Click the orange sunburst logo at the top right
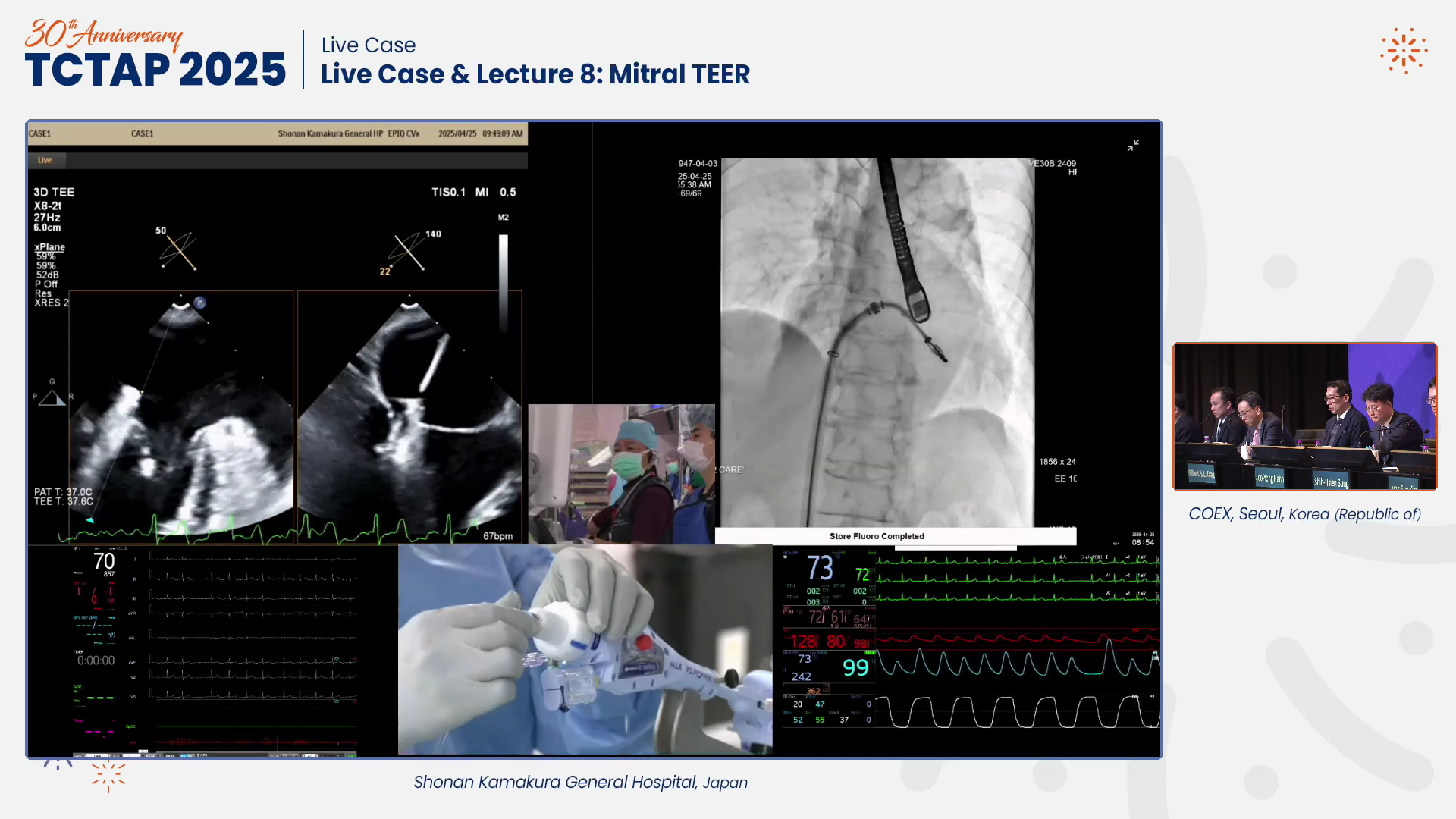Viewport: 1456px width, 819px height. (x=1404, y=51)
